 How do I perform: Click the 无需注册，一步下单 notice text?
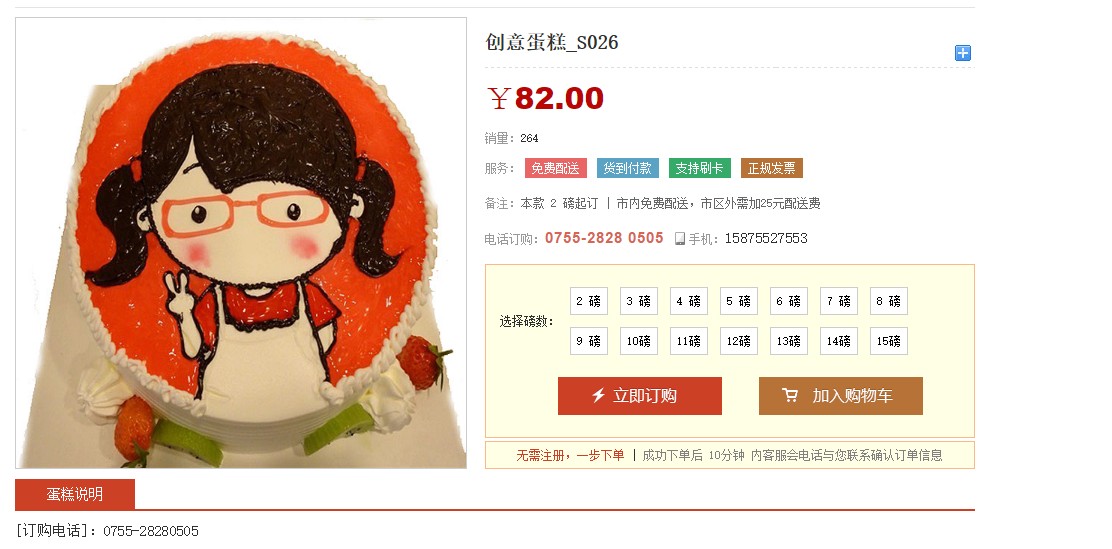pos(570,455)
